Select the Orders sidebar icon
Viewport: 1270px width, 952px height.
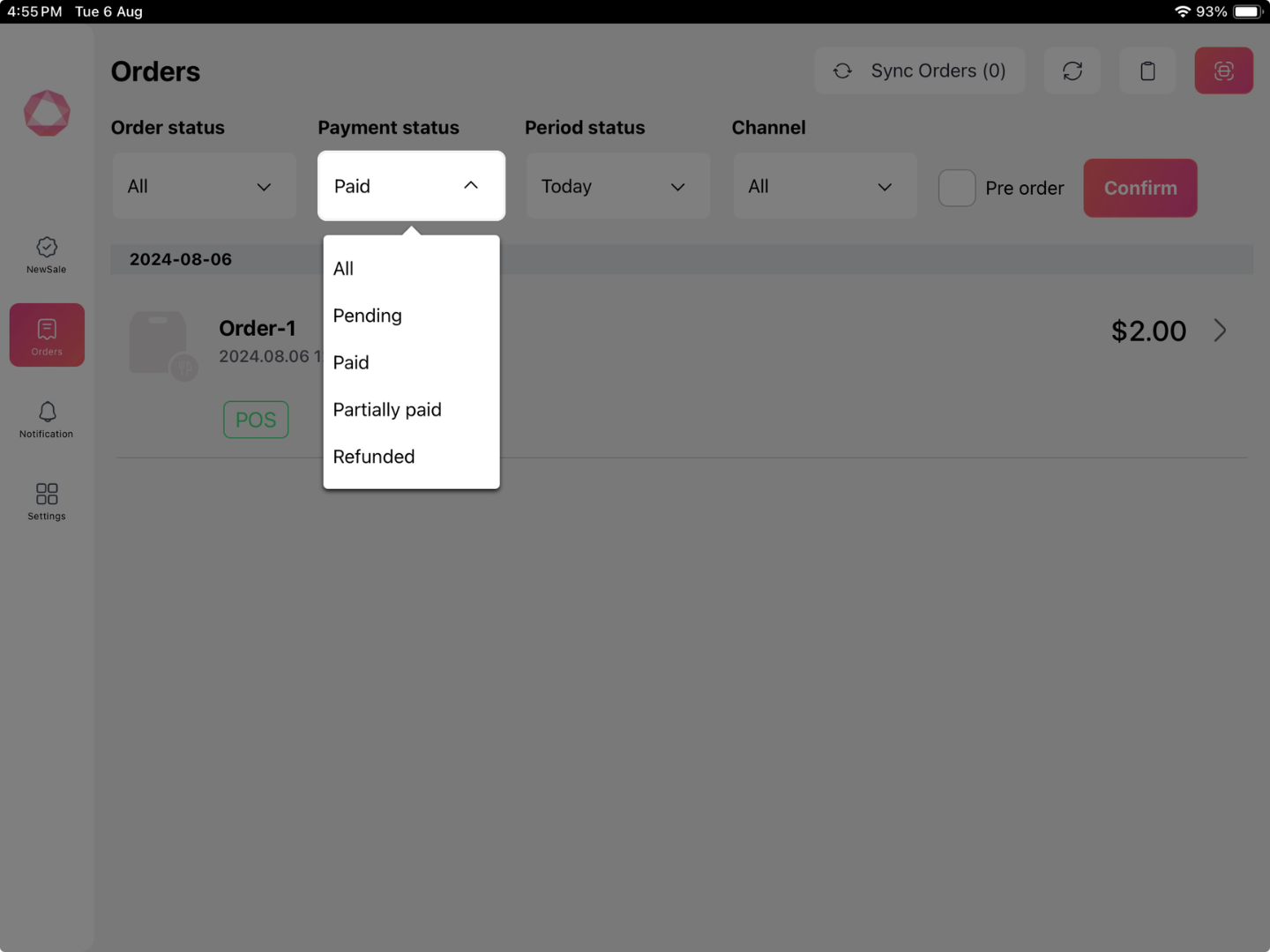47,336
